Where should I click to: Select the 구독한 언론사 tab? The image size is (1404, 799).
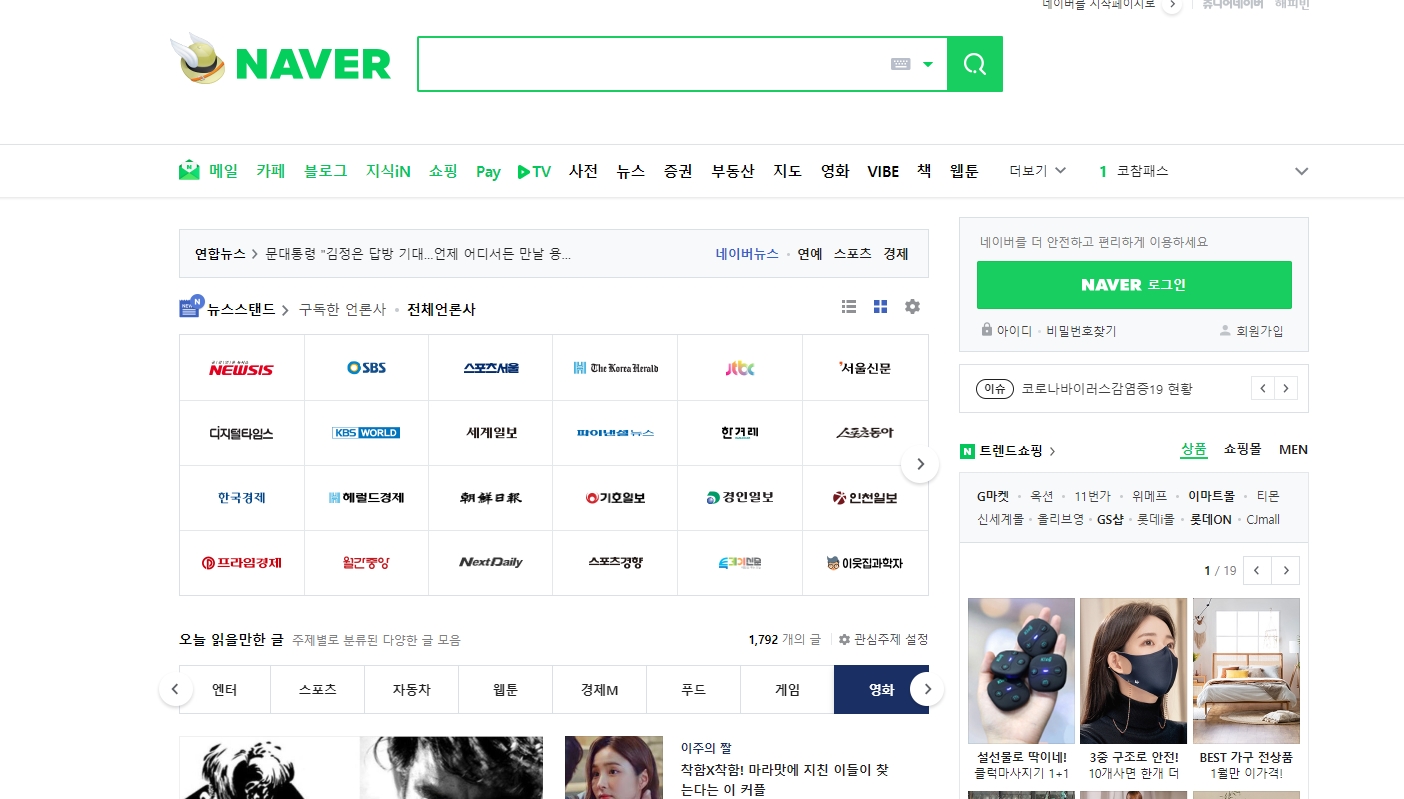(x=342, y=309)
